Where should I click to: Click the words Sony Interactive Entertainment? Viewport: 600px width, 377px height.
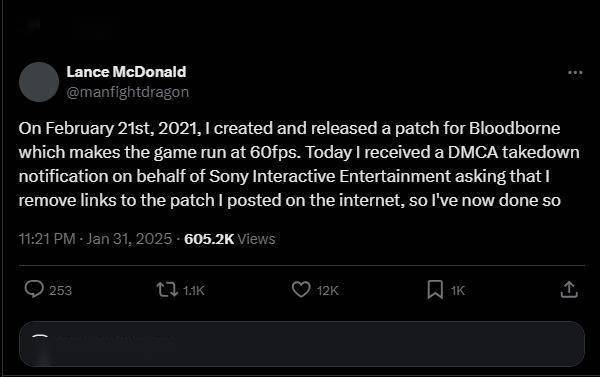click(x=330, y=176)
